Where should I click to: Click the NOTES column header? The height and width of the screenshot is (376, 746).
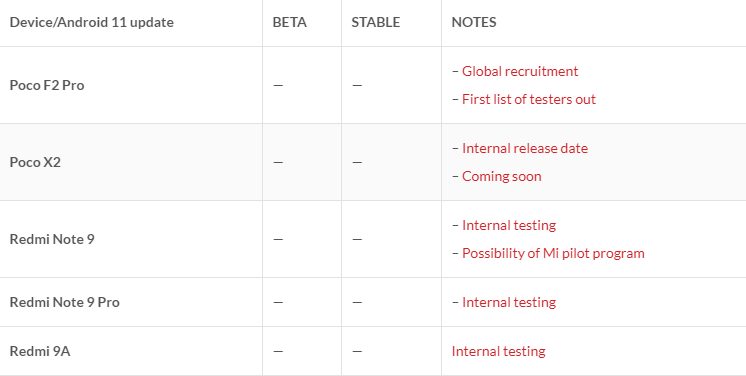click(x=473, y=22)
